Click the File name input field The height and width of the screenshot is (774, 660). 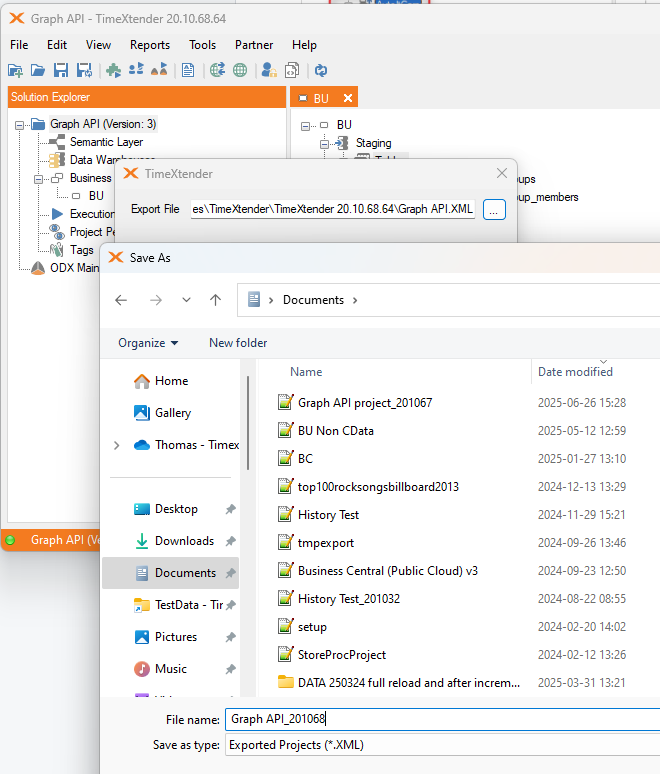[442, 719]
